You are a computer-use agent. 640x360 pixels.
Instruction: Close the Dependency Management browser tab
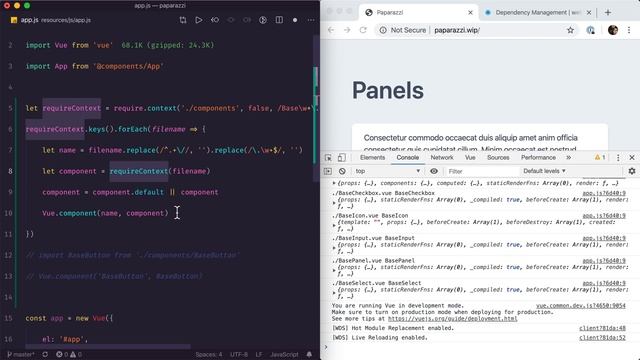tap(589, 13)
